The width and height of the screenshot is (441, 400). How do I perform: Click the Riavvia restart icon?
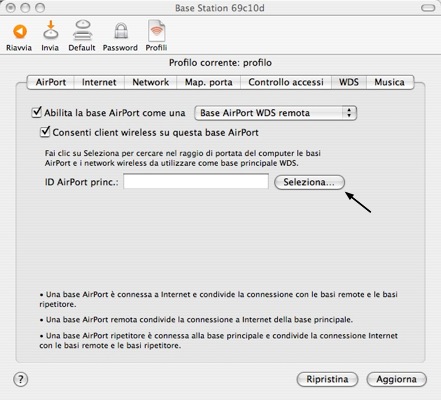[20, 32]
